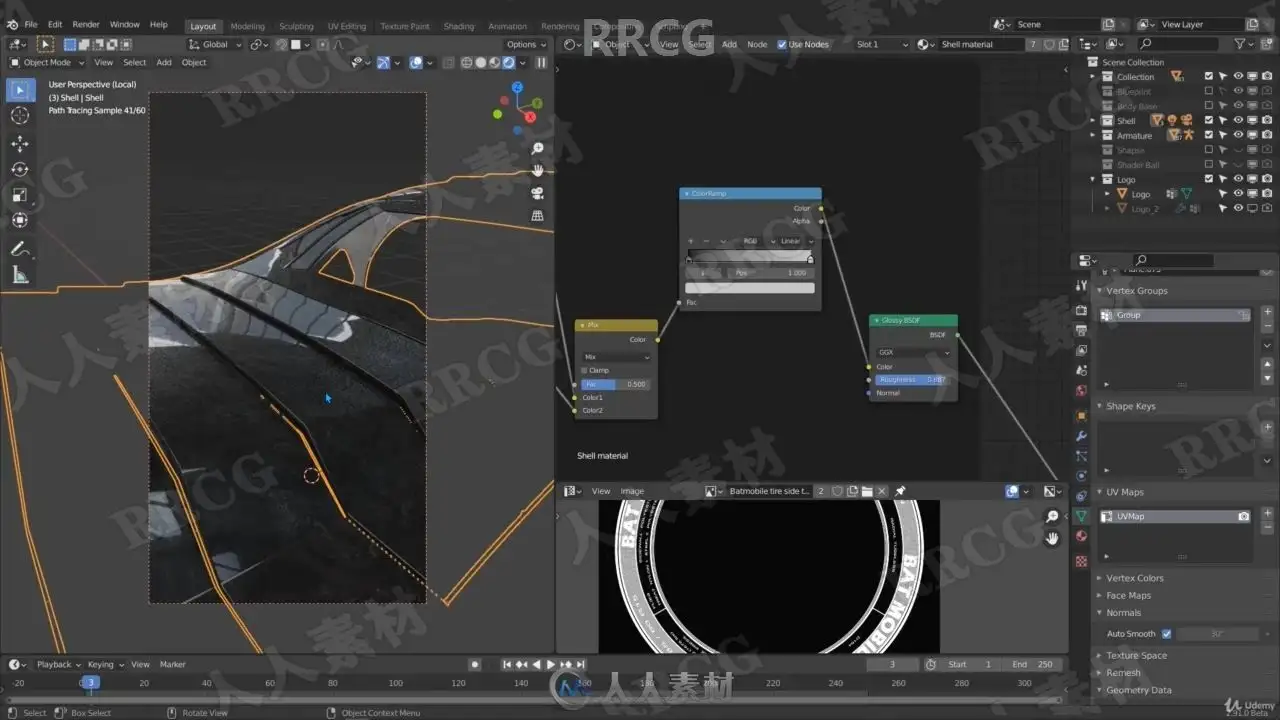Viewport: 1280px width, 720px height.
Task: Click the image editor zoom magnifier icon
Action: (x=1052, y=516)
